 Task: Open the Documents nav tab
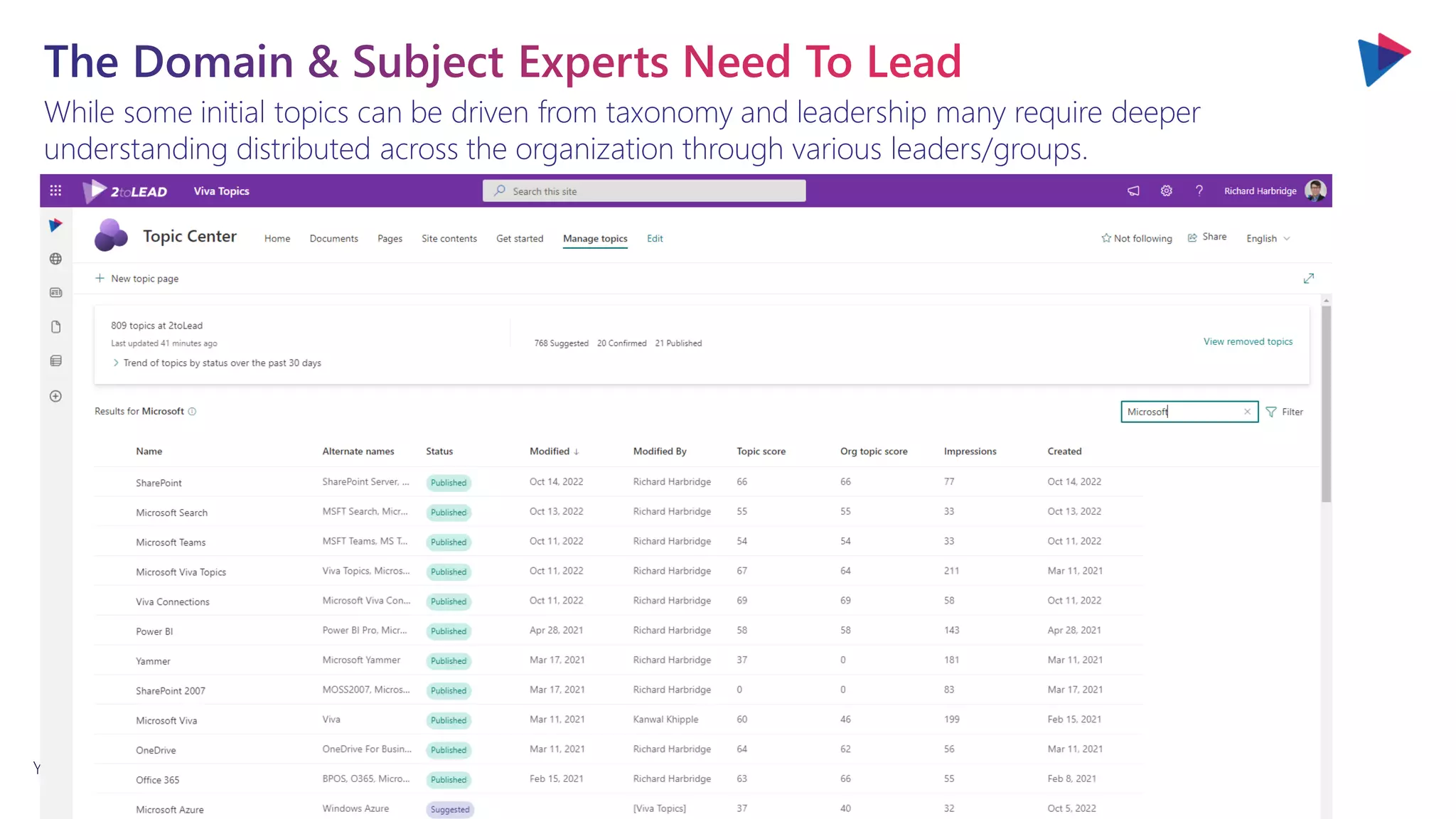point(333,239)
